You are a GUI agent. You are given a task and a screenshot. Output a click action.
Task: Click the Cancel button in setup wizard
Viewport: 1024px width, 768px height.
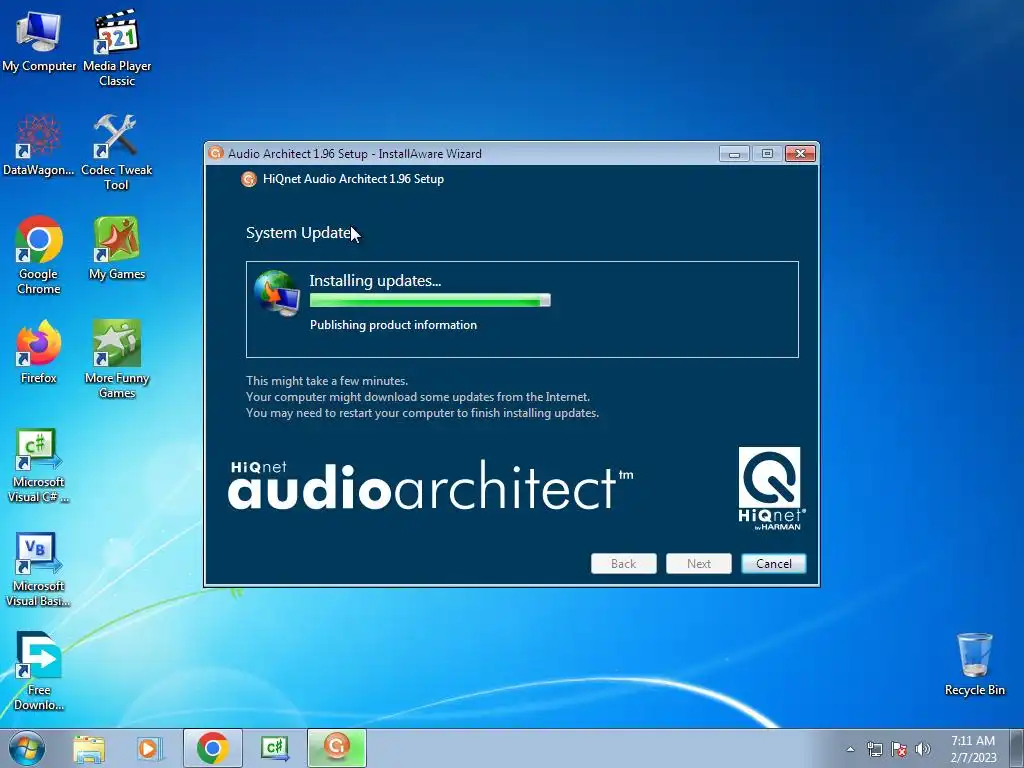[774, 564]
